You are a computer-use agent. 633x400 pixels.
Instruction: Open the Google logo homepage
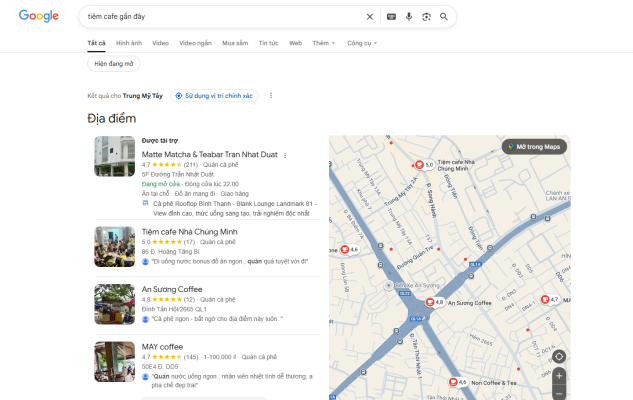pos(38,16)
